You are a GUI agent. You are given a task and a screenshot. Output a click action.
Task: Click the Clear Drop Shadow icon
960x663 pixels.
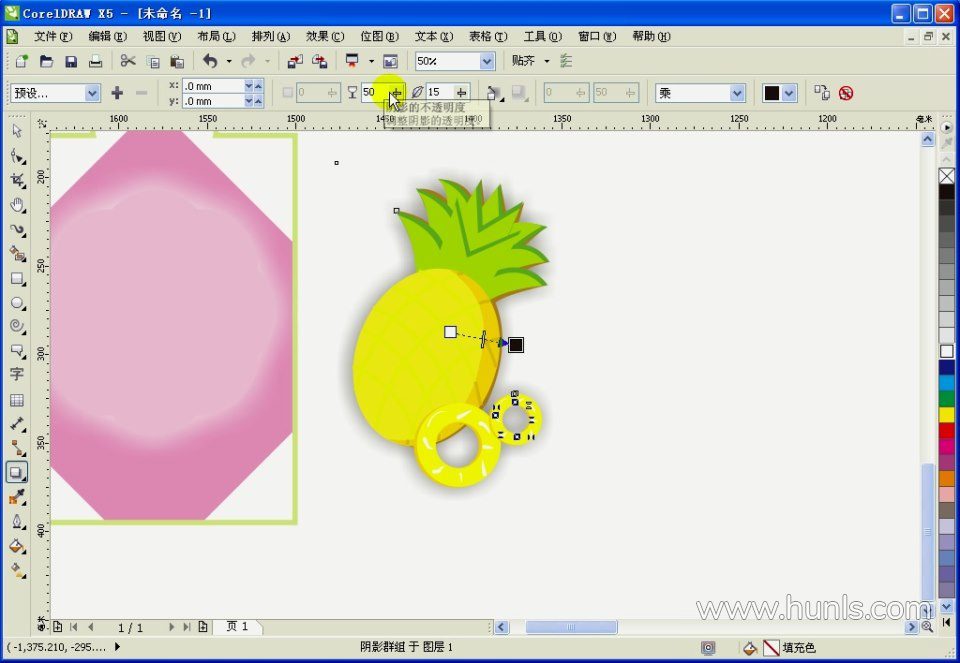(x=846, y=93)
